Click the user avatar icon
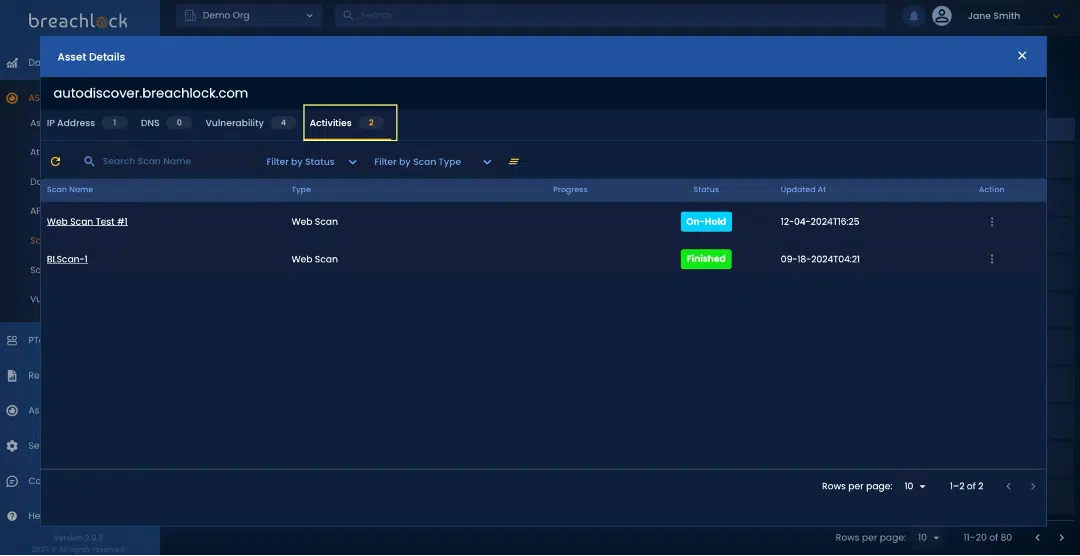 pos(942,16)
